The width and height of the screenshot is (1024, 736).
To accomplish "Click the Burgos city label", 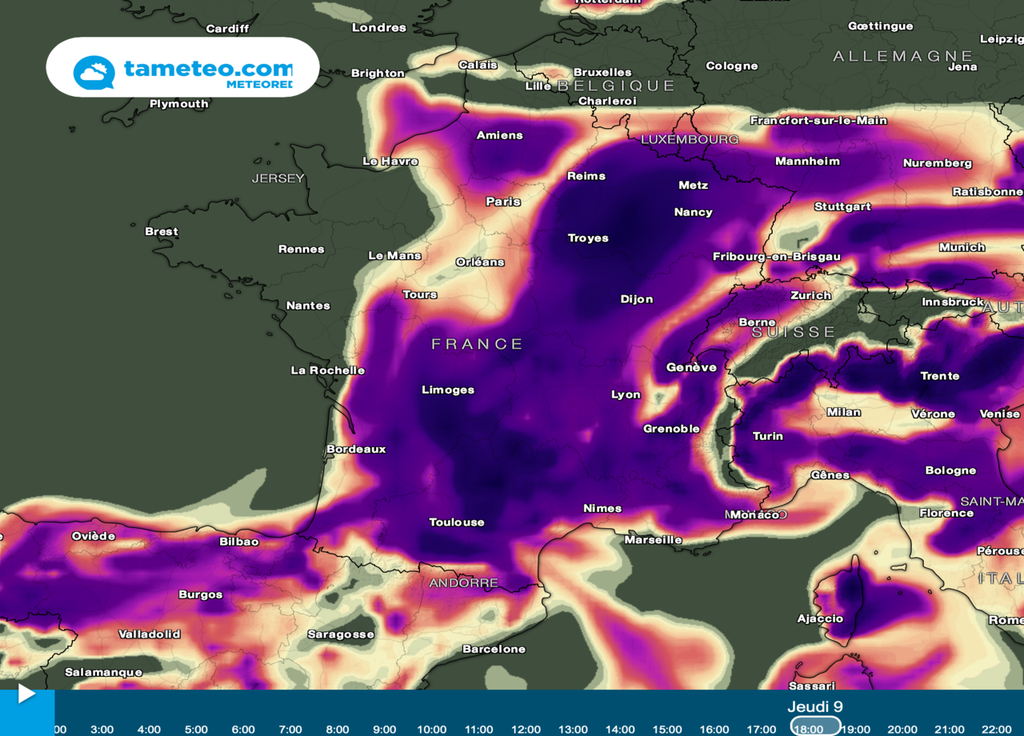I will coord(200,594).
